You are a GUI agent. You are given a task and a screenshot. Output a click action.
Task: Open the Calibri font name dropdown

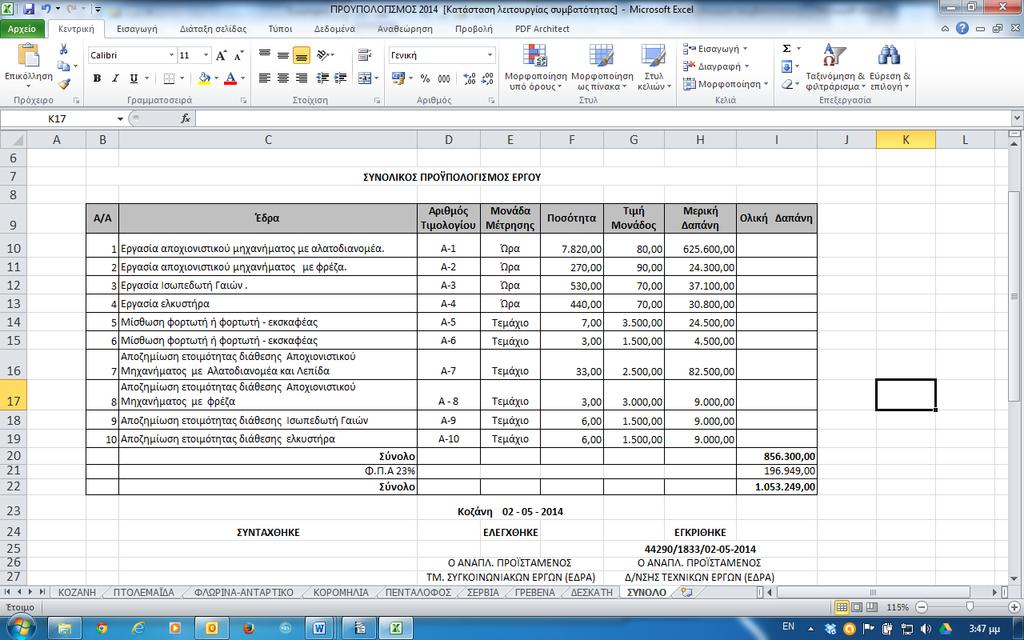172,56
